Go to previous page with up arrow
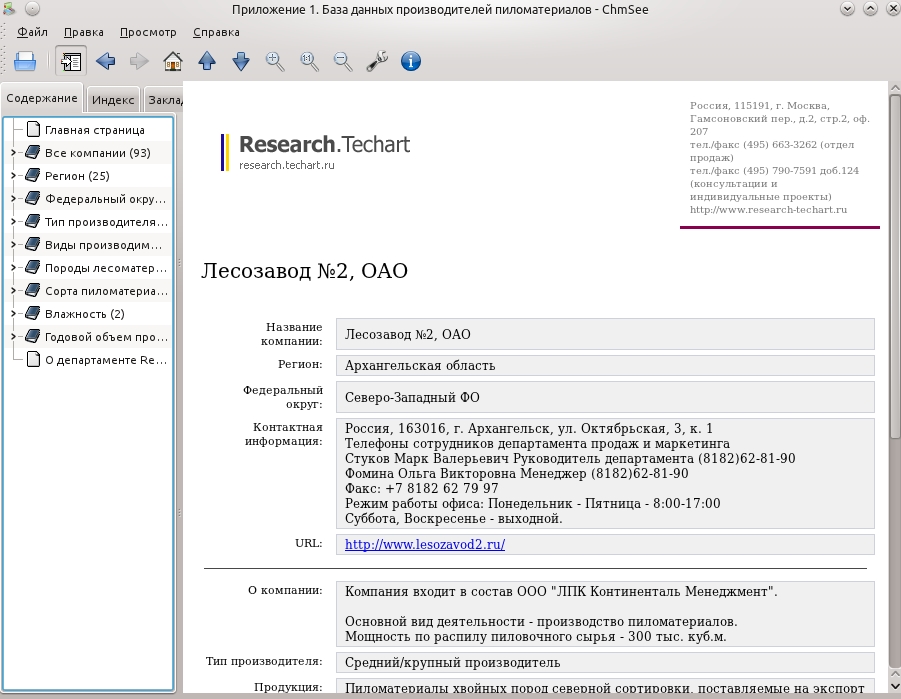Screen dimensions: 901x699 [x=207, y=61]
